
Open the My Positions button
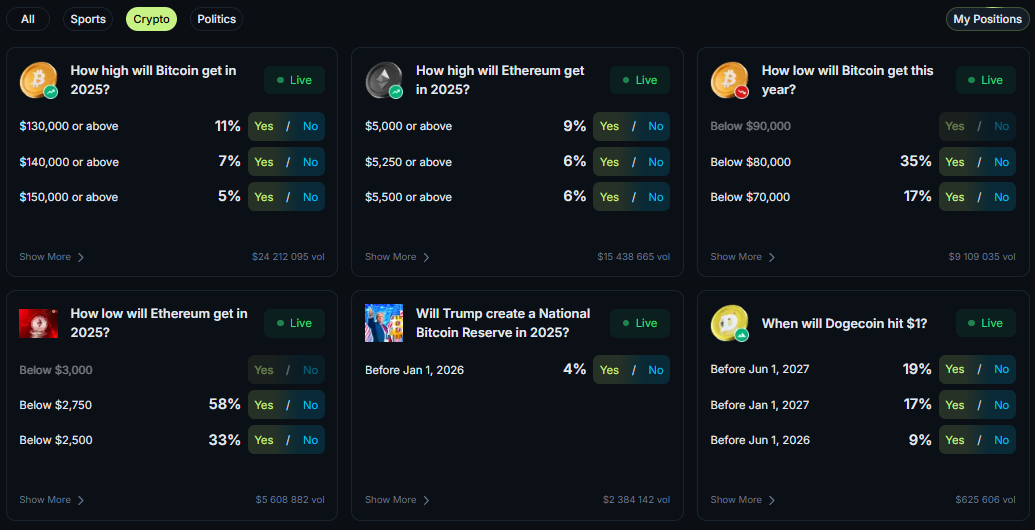[x=987, y=19]
